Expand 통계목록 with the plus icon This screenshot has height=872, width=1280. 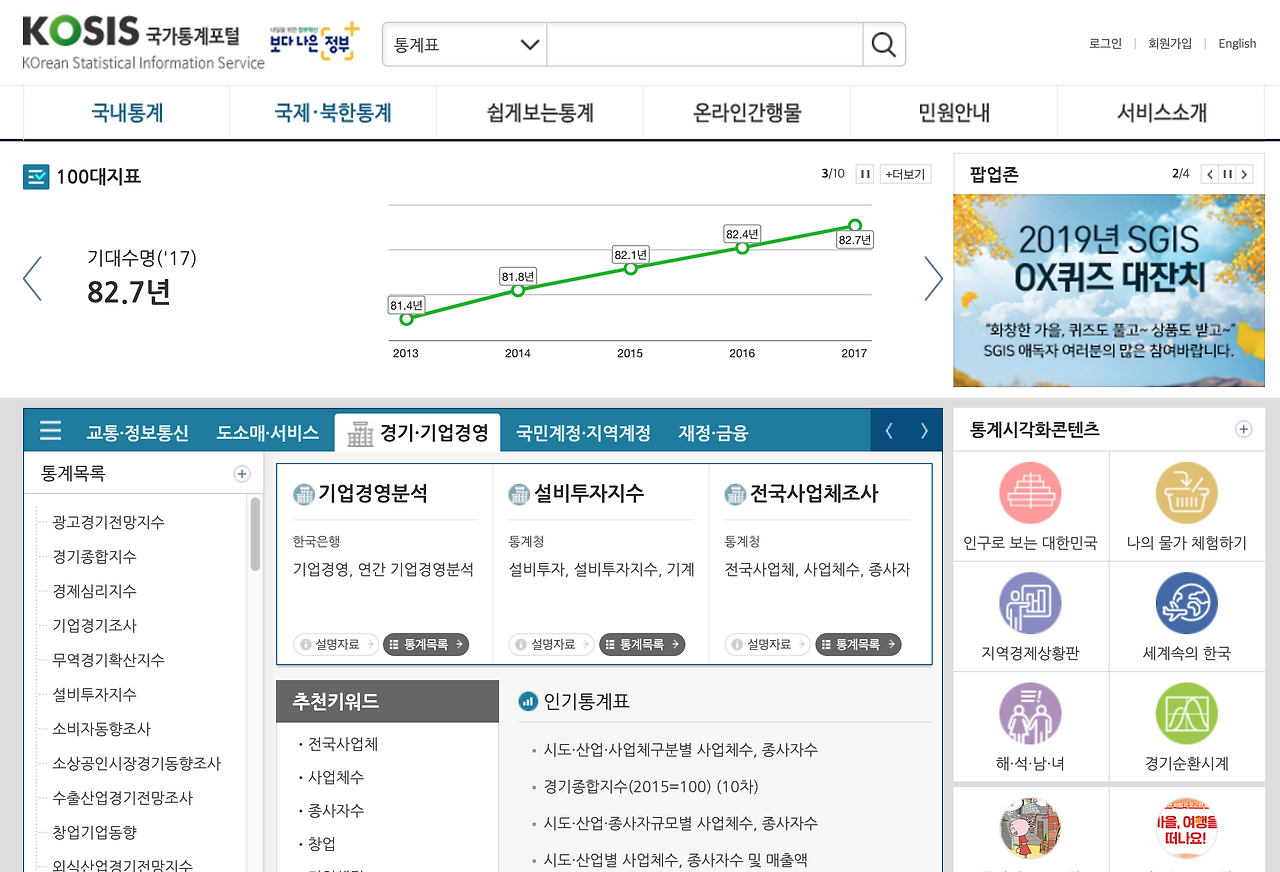point(241,474)
